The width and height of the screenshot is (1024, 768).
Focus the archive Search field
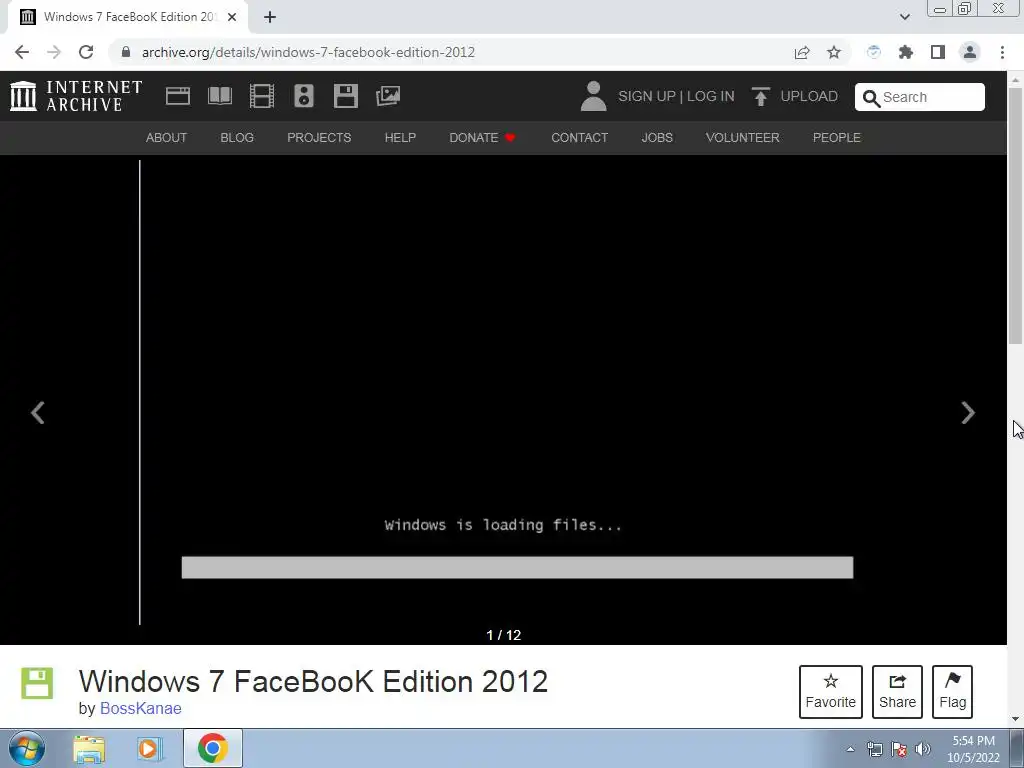pyautogui.click(x=920, y=97)
